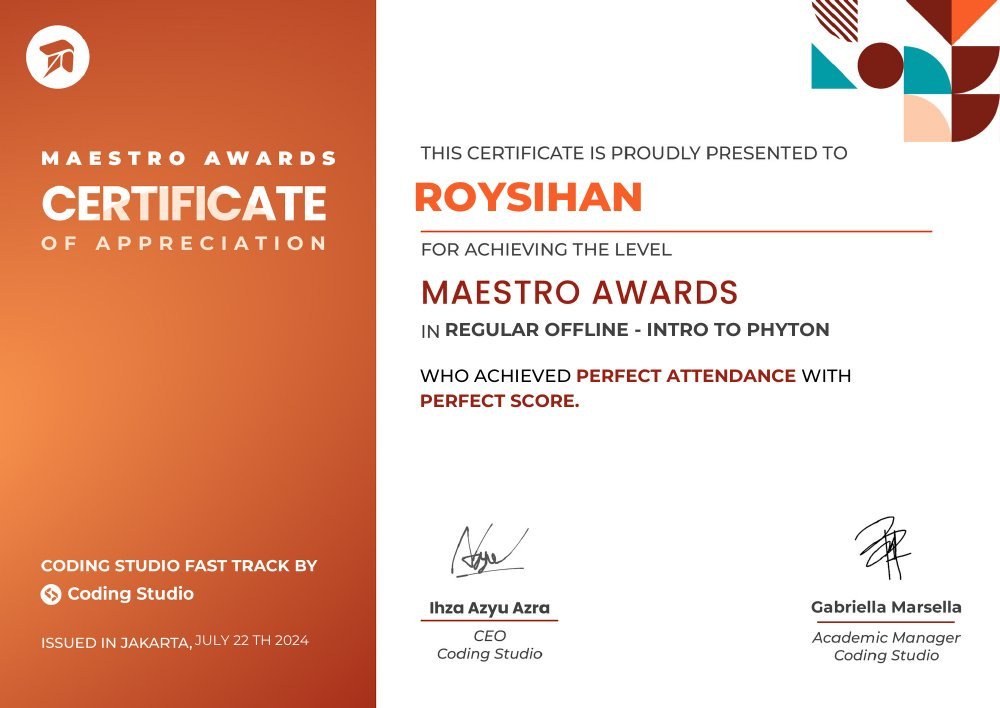Click the 'MAESTRO AWARDS' heading on the orange panel
This screenshot has width=1000, height=708.
point(189,158)
